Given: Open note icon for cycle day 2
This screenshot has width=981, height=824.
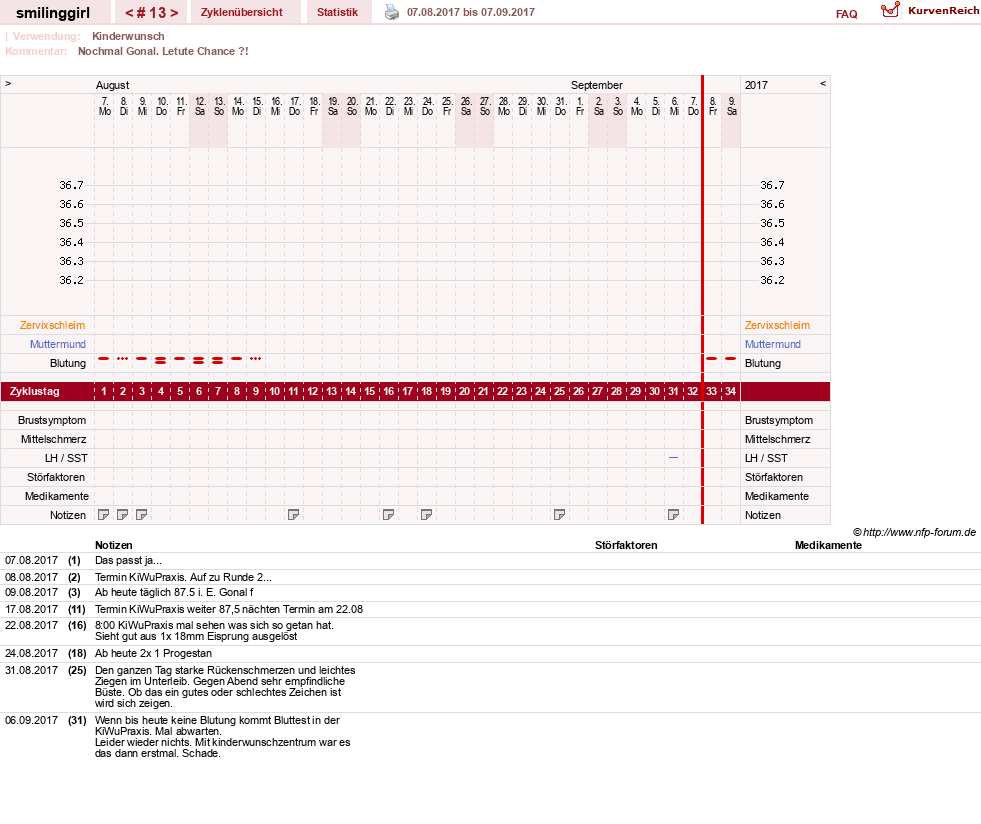Looking at the screenshot, I should tap(123, 515).
